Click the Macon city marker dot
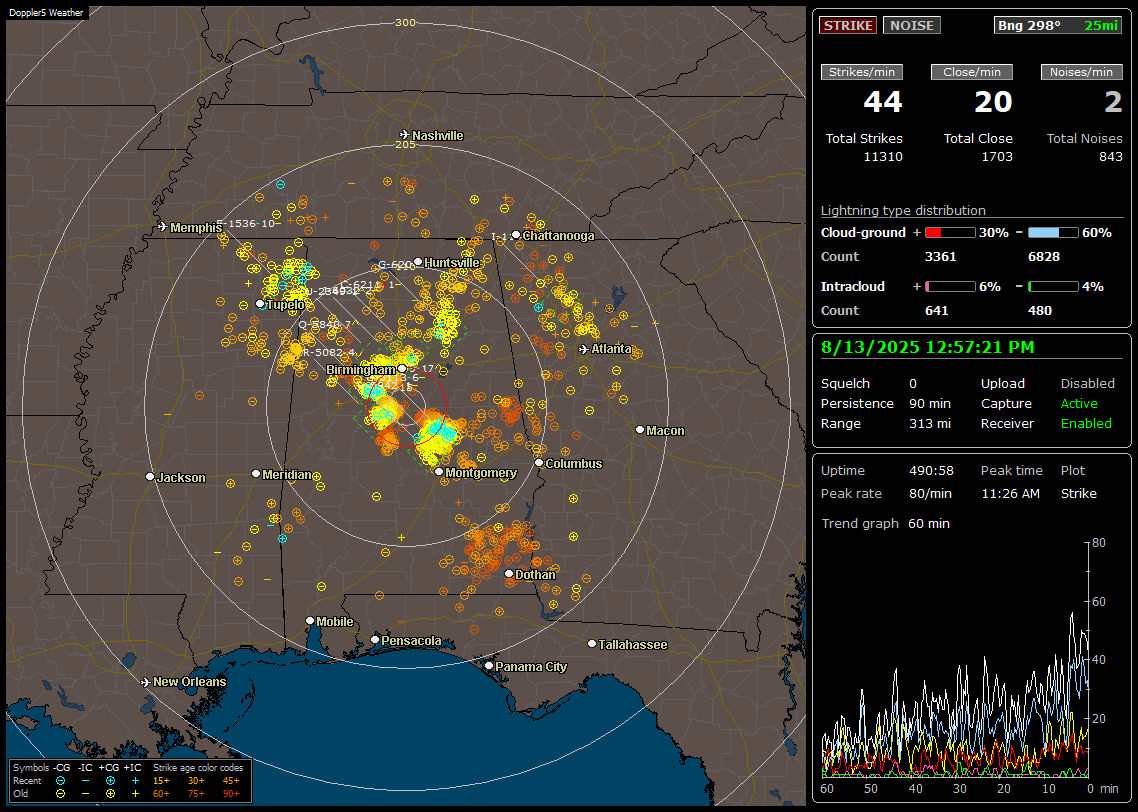This screenshot has height=812, width=1138. coord(640,430)
